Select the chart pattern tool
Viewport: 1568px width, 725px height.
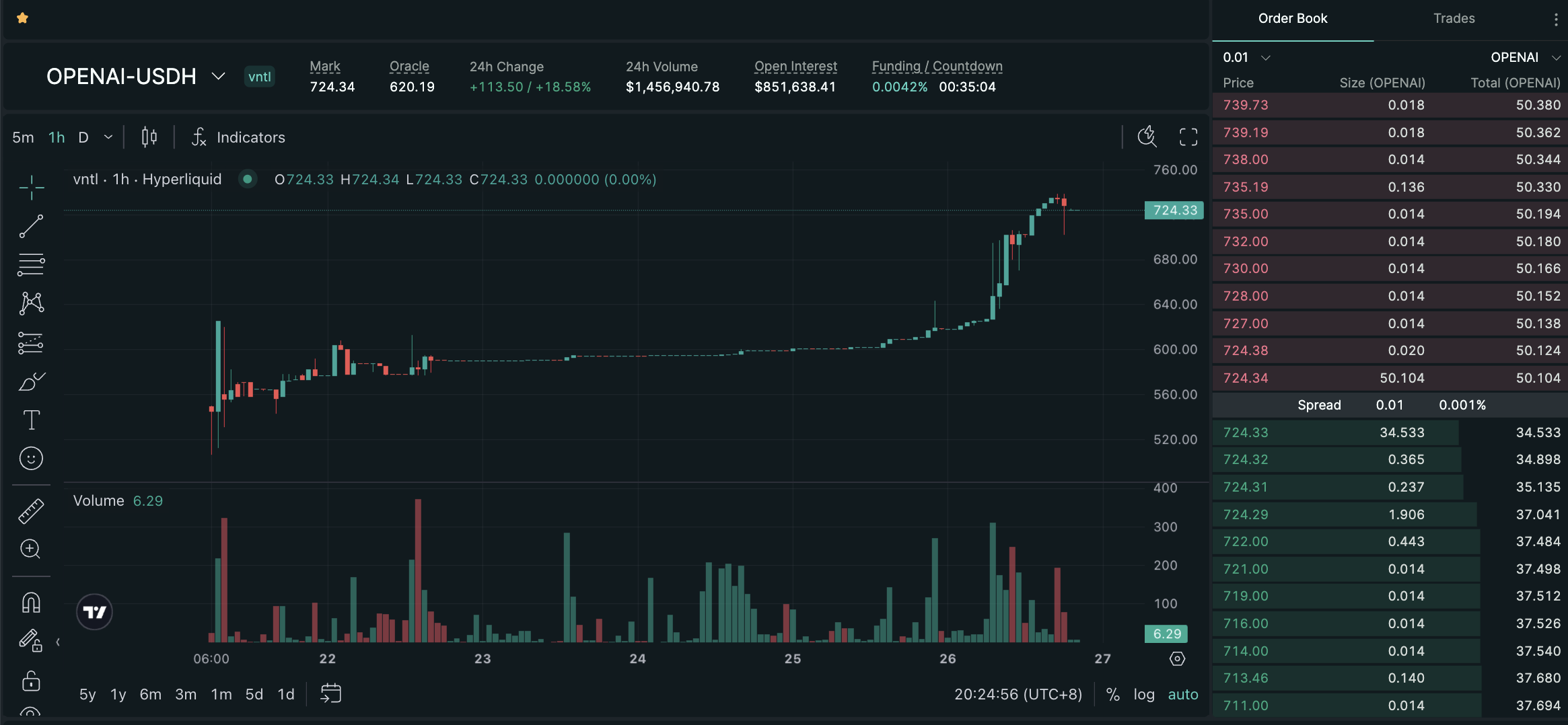pos(32,304)
